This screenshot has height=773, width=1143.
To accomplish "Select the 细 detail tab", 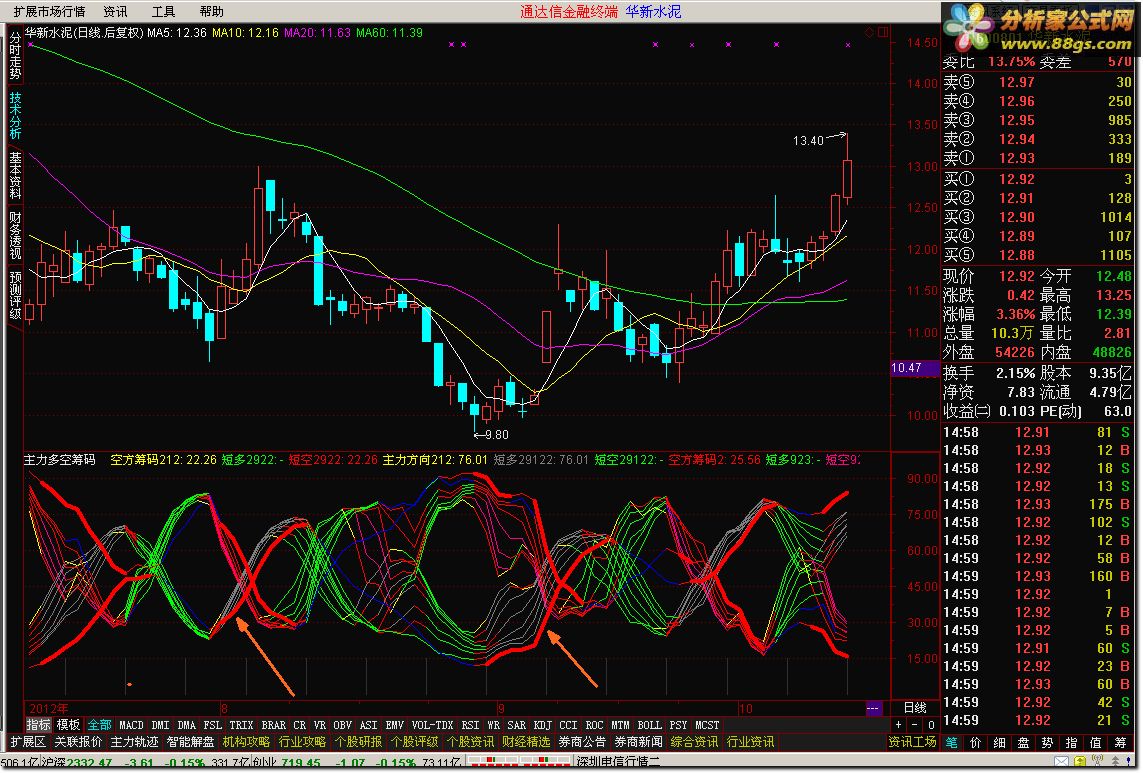I will [x=999, y=743].
